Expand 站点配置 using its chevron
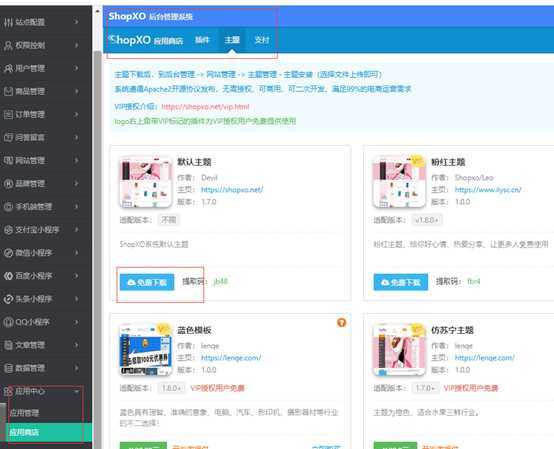554x449 pixels. pos(76,22)
